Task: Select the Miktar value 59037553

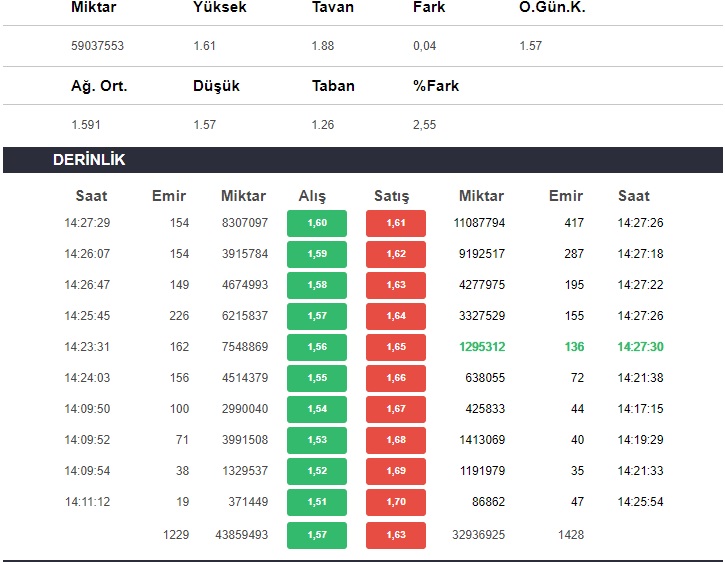Action: click(98, 46)
